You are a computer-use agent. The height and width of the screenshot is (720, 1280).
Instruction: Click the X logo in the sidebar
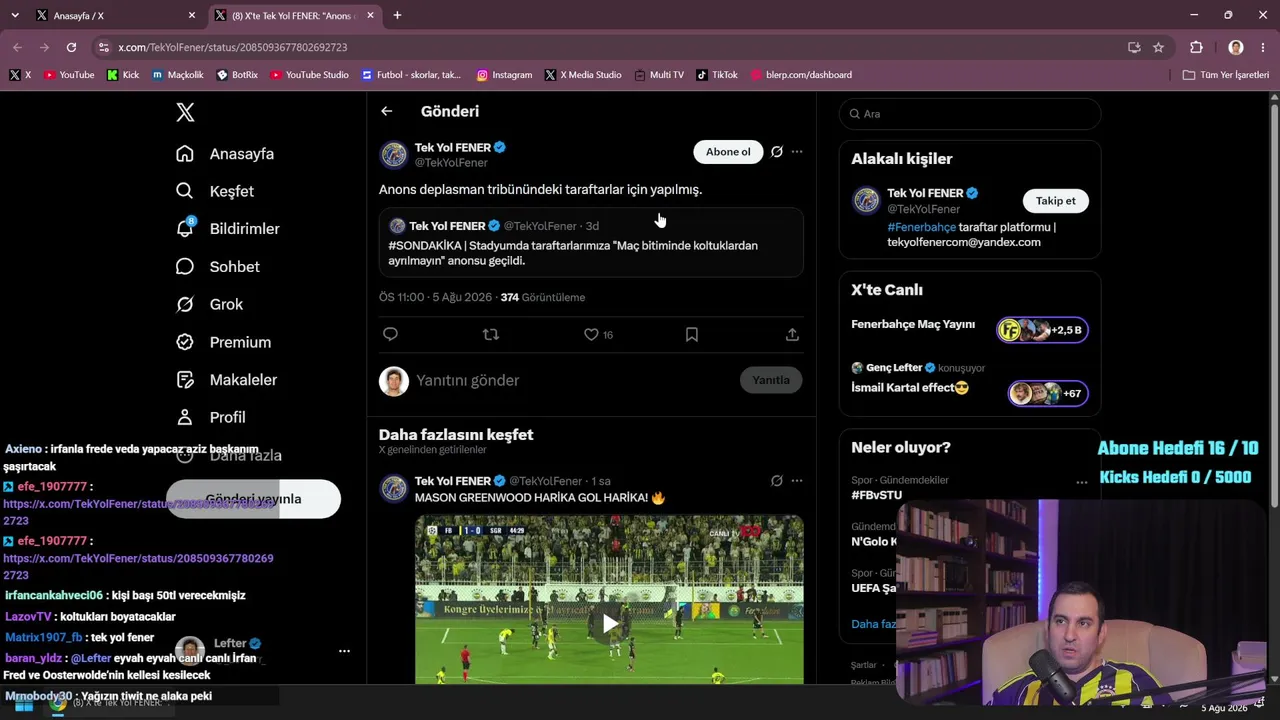[185, 112]
